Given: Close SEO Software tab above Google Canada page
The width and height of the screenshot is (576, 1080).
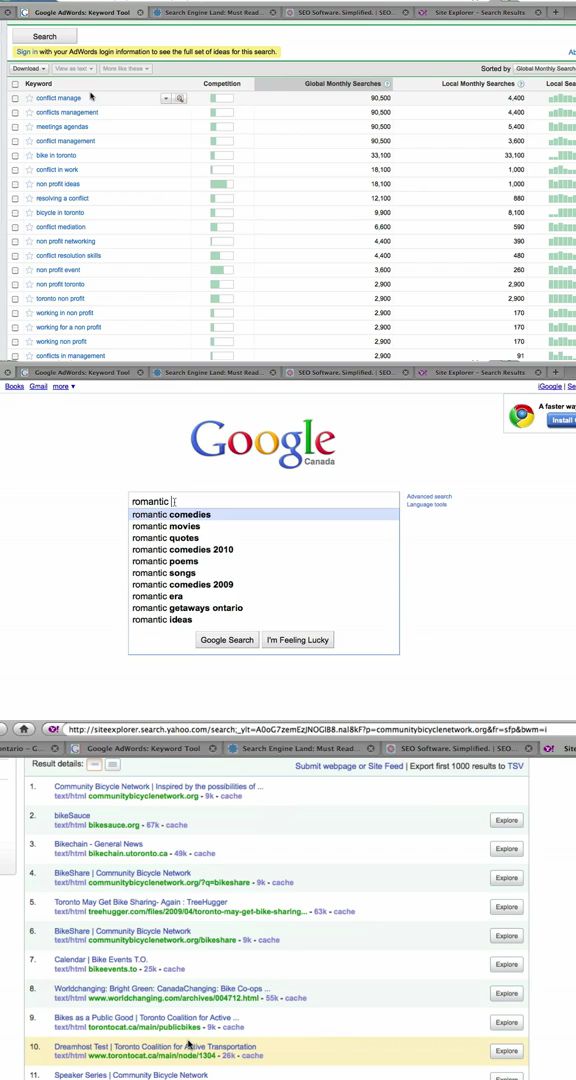Looking at the screenshot, I should coord(407,373).
